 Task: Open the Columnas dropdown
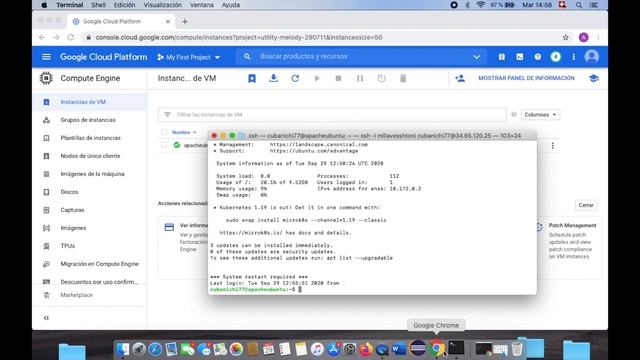click(540, 115)
